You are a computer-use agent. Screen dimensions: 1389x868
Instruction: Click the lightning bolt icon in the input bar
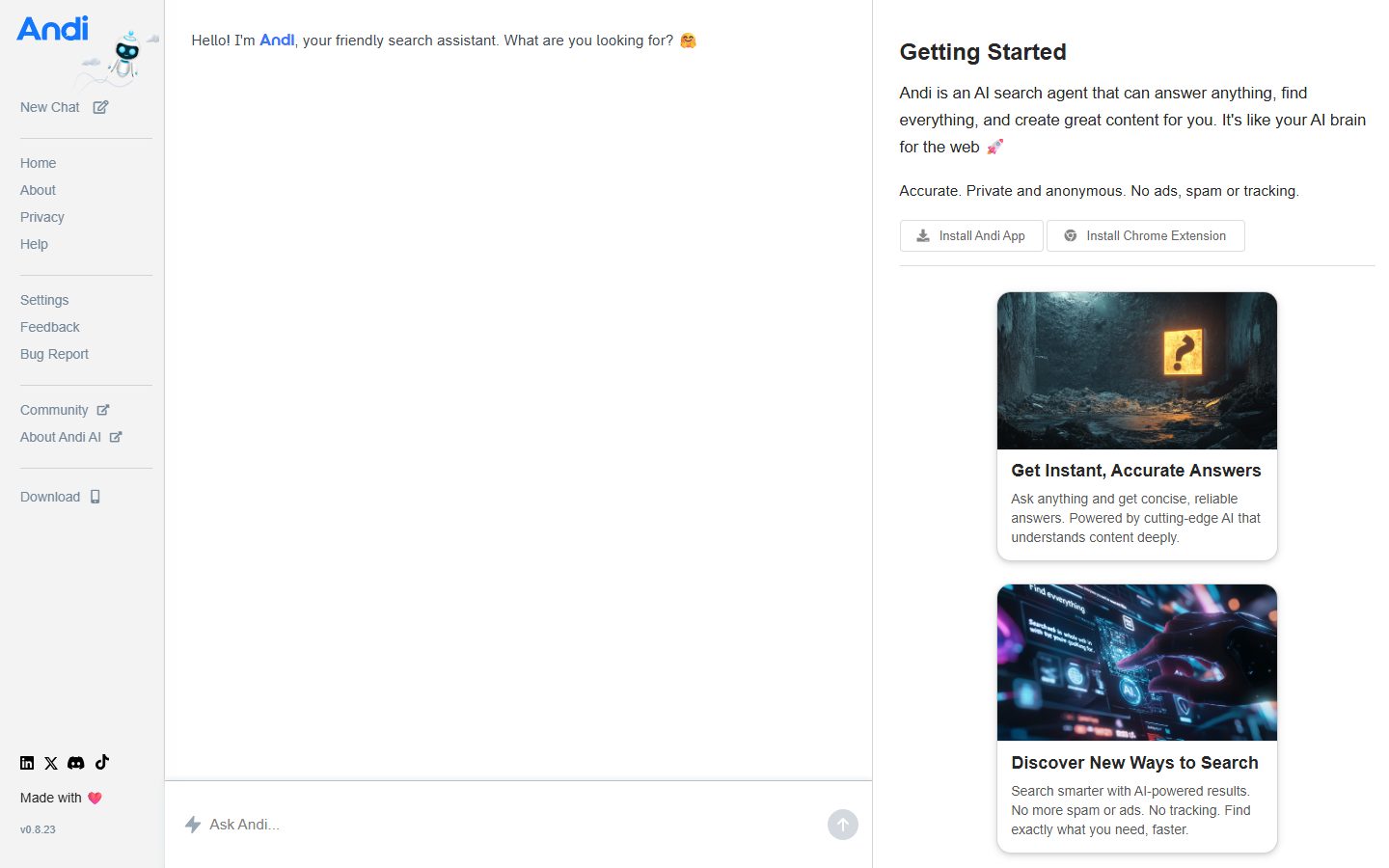point(193,825)
